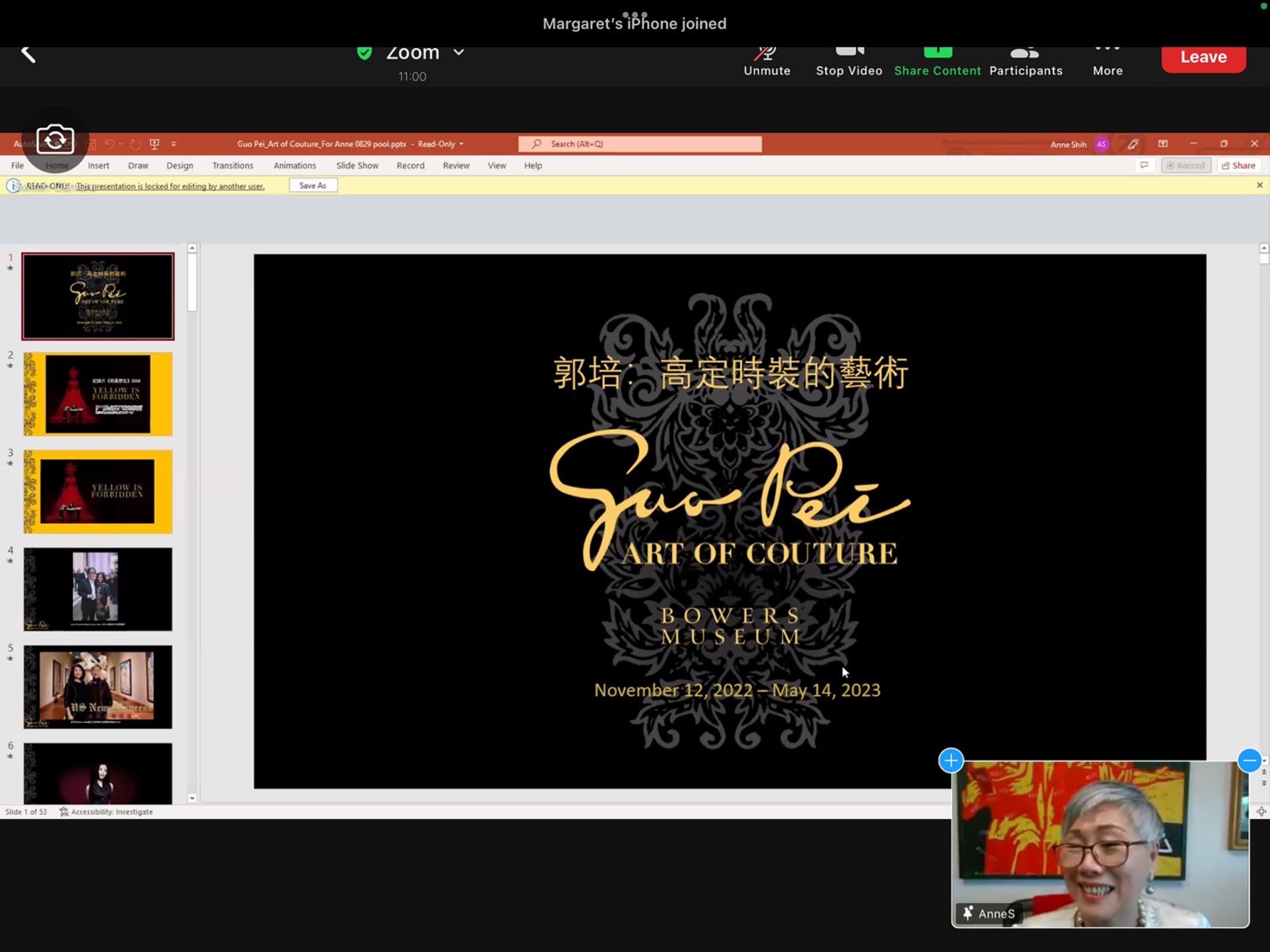Click thumbnail pane scroll up arrow
Image resolution: width=1270 pixels, height=952 pixels.
tap(192, 248)
